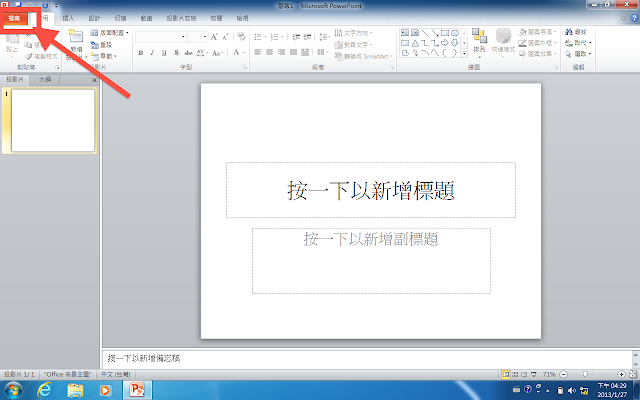Switch to the 切換 (Transitions) tab
The width and height of the screenshot is (640, 400).
(120, 18)
